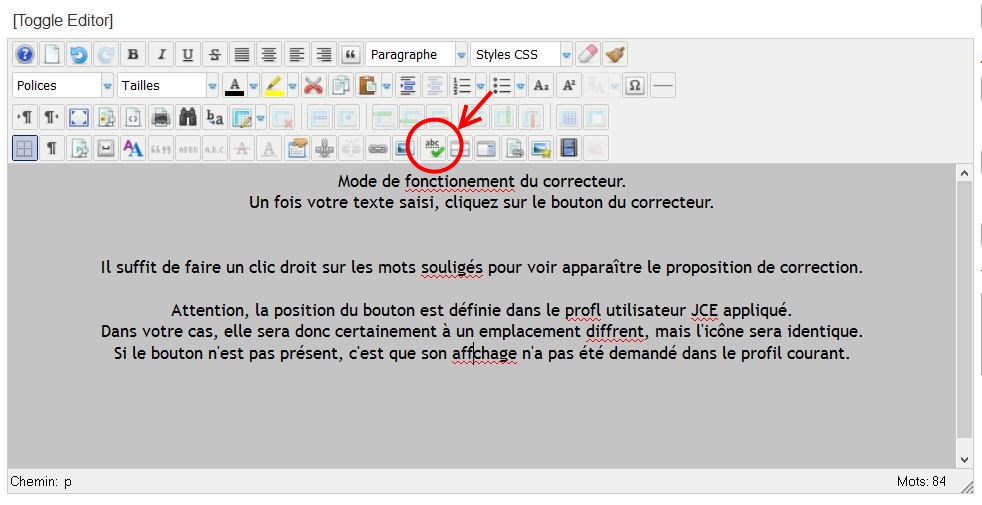Cut selection with the scissors icon
Image resolution: width=982 pixels, height=505 pixels.
click(313, 85)
